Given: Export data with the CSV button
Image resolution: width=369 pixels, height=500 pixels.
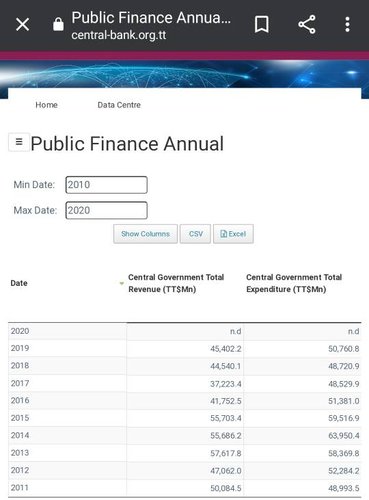Looking at the screenshot, I should click(x=195, y=234).
